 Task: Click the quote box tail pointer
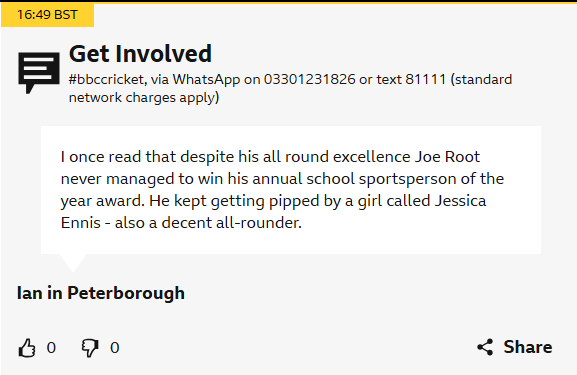[x=73, y=263]
